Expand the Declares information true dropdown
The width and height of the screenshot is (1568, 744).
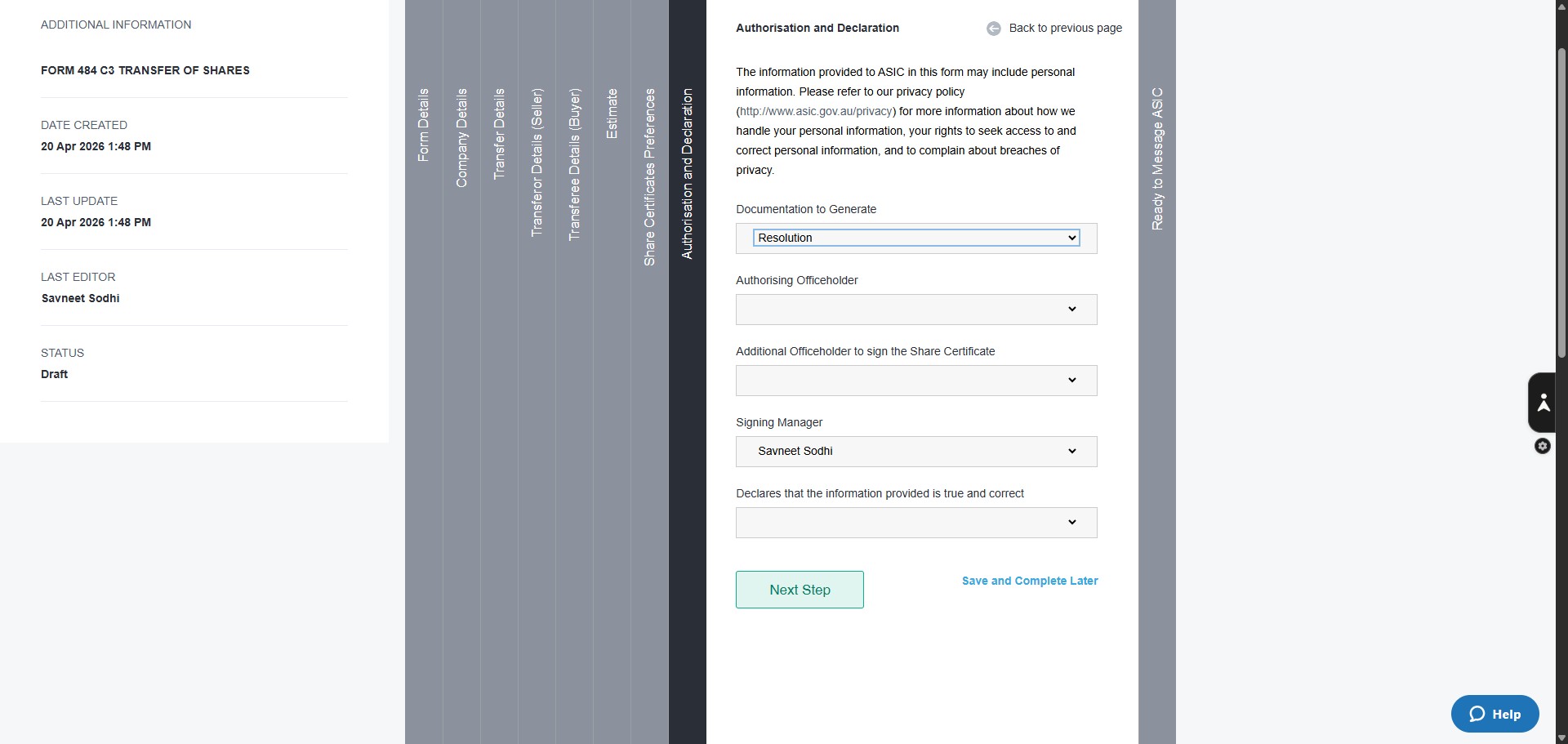(x=916, y=523)
